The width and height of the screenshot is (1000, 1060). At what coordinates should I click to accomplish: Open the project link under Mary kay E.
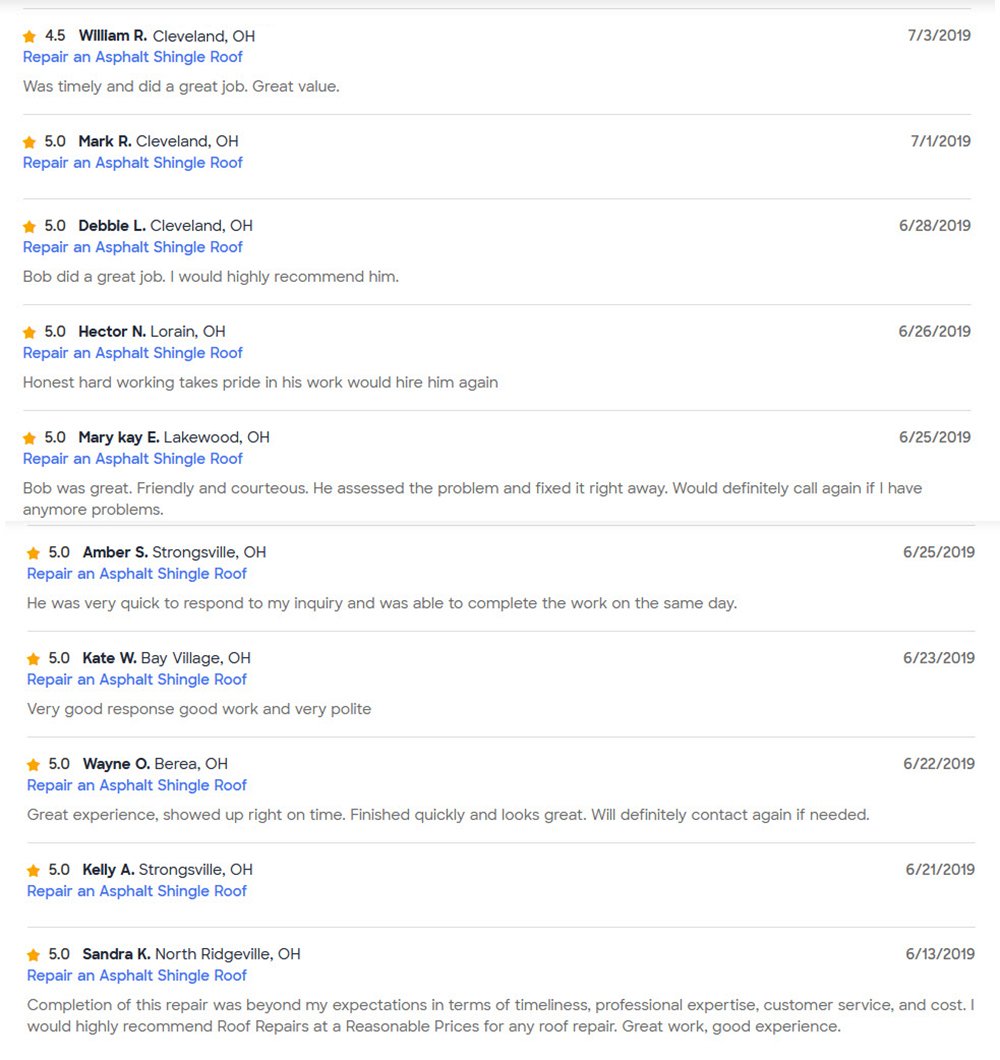[133, 459]
